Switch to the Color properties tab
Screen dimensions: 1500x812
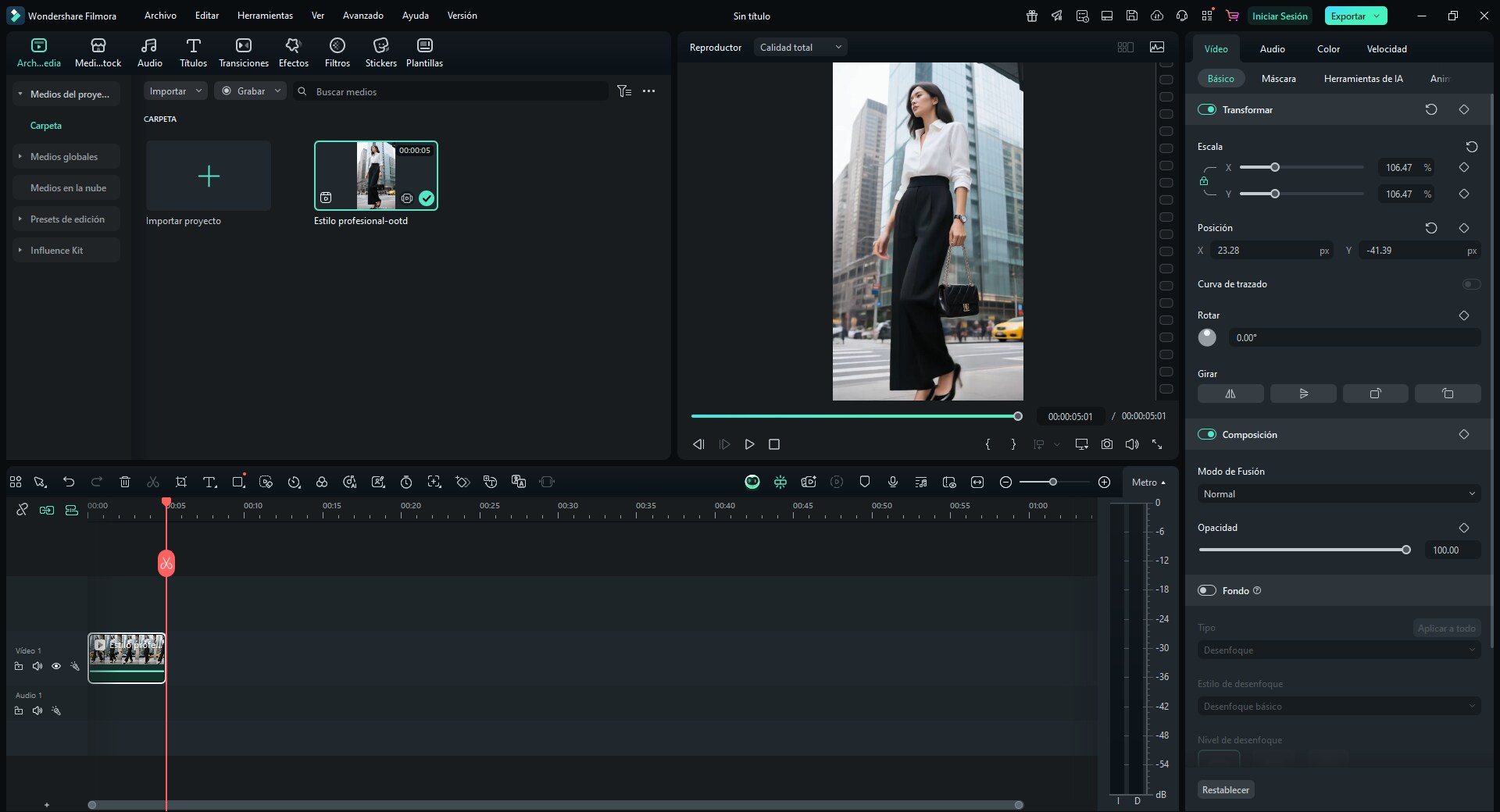click(x=1328, y=49)
